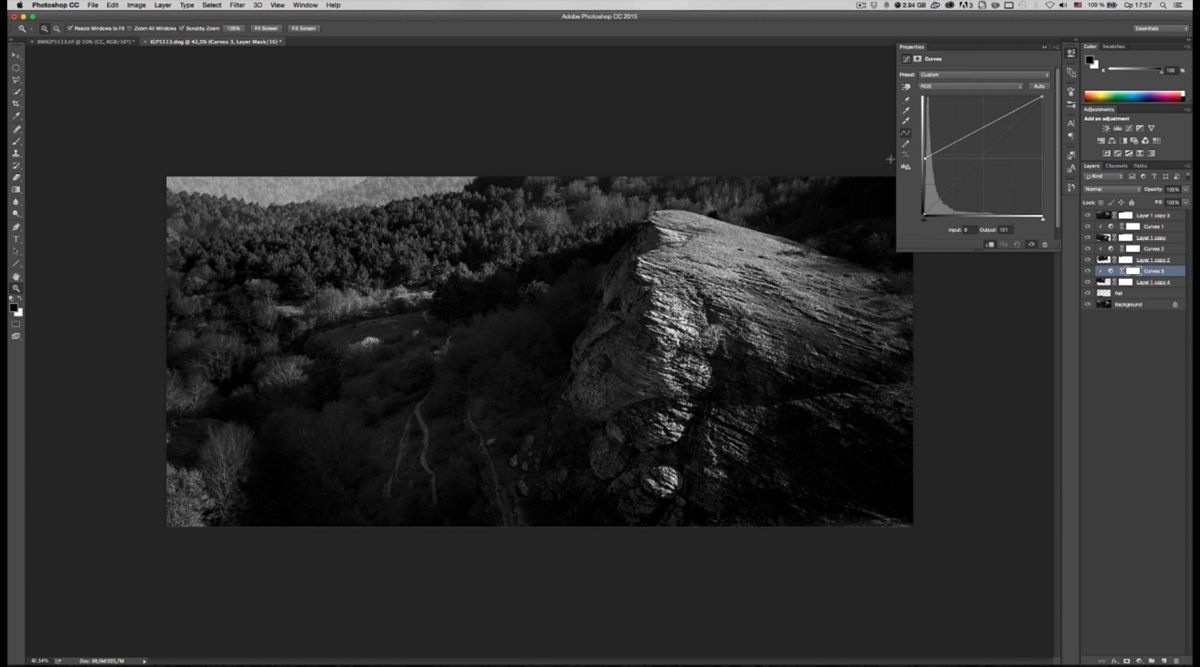The image size is (1200, 667).
Task: Open the layer blend mode Normal dropdown
Action: tap(1112, 189)
